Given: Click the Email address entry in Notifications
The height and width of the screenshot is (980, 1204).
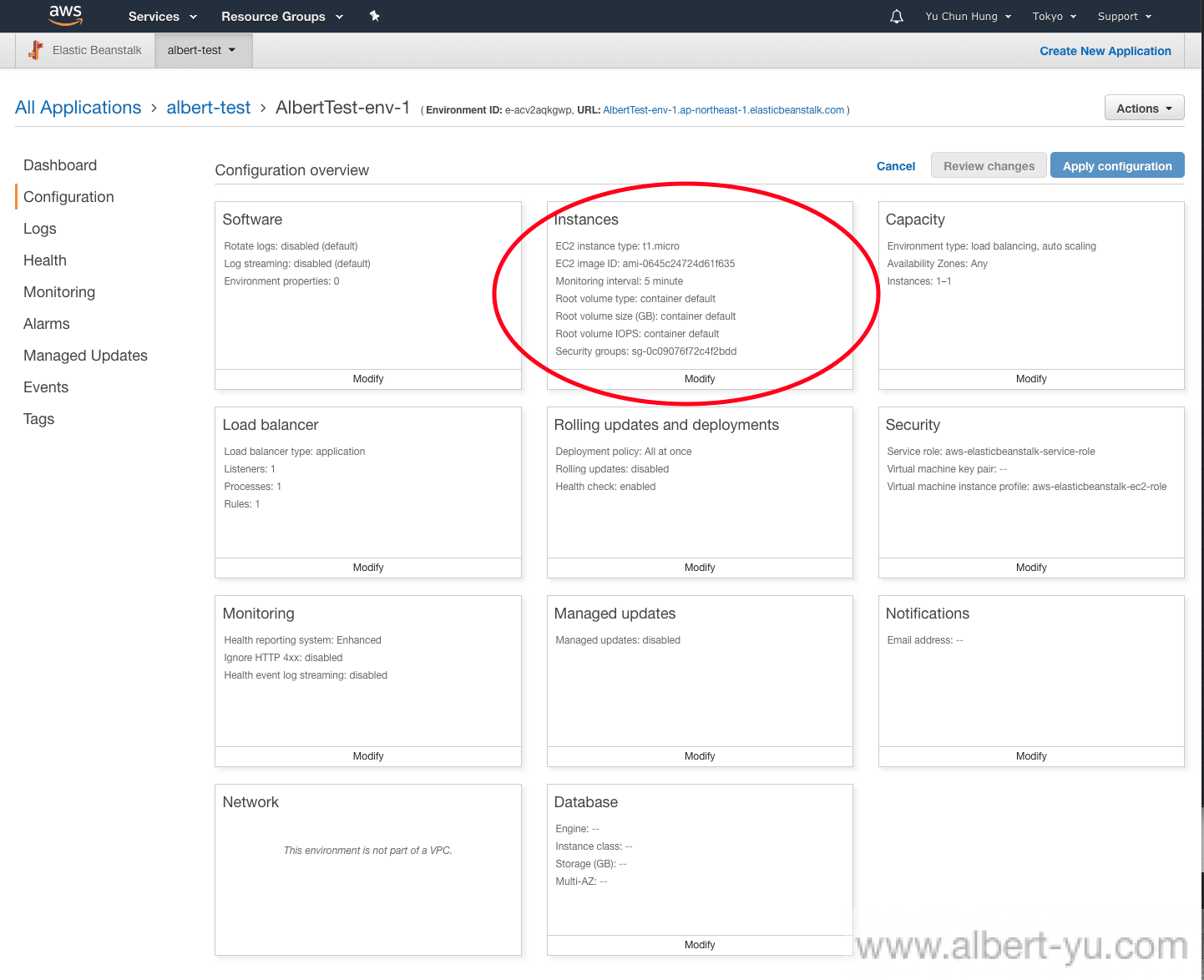Looking at the screenshot, I should click(925, 640).
